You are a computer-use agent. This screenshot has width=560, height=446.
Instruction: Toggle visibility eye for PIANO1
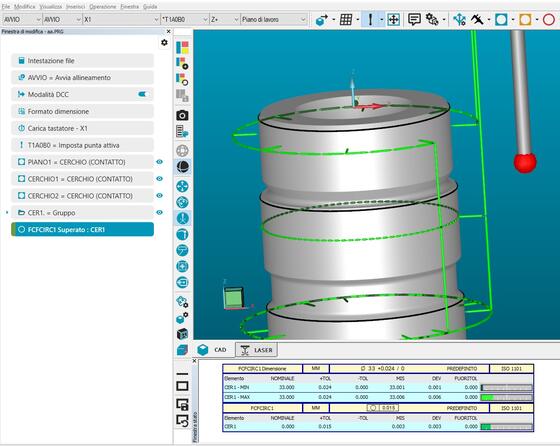159,162
